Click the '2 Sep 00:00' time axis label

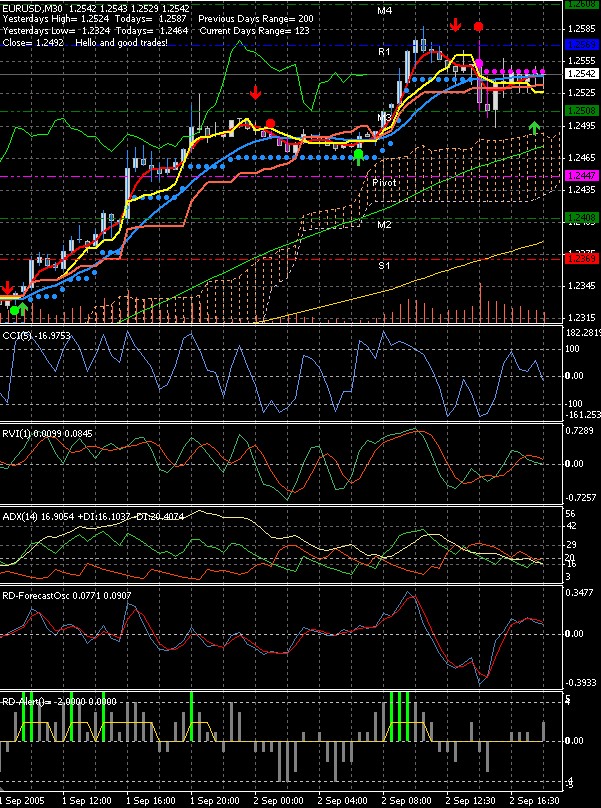pyautogui.click(x=280, y=801)
